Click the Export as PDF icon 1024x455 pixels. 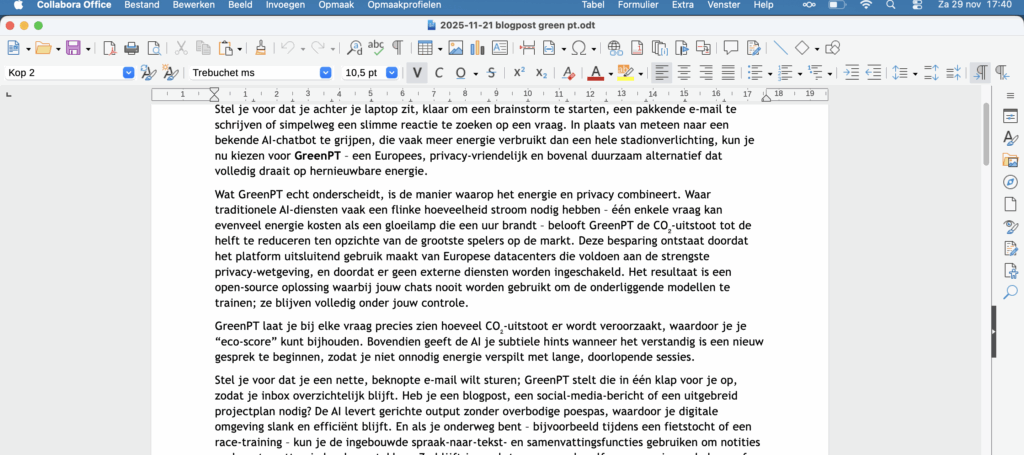point(110,48)
